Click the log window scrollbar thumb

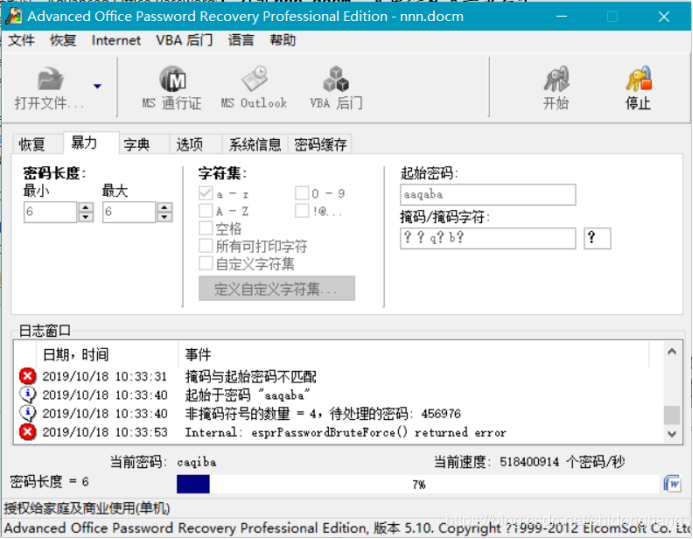tap(672, 414)
